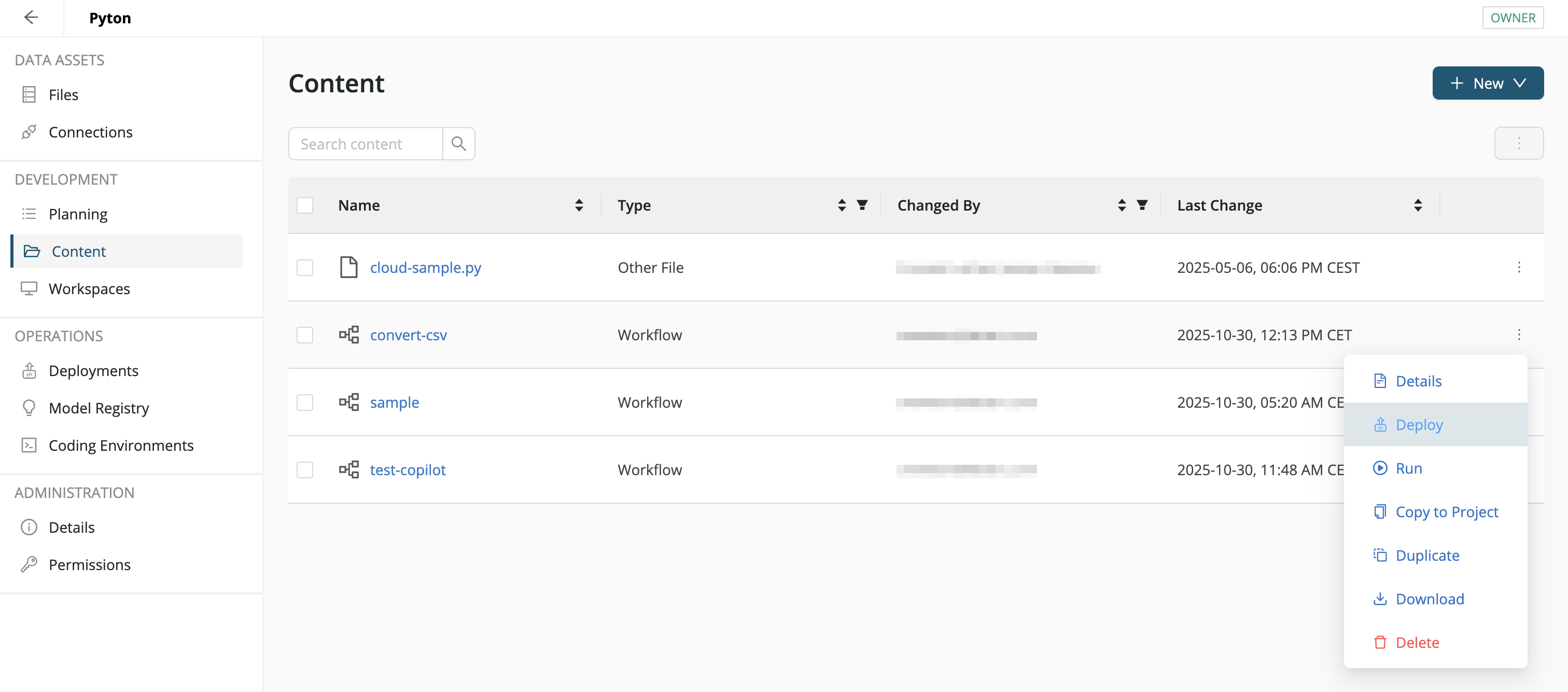The image size is (1568, 692).
Task: Click the Workspaces monitor icon
Action: [29, 288]
